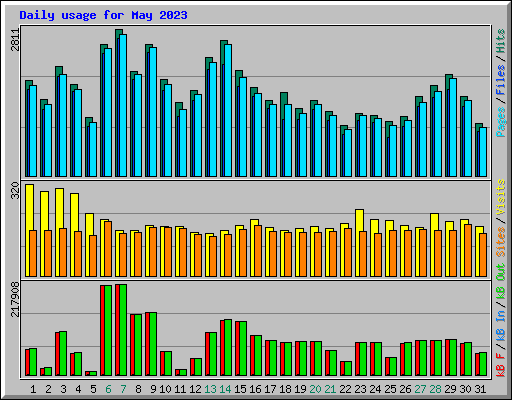The height and width of the screenshot is (400, 512).
Task: Click the '2811' value on the top axis
Action: [15, 40]
